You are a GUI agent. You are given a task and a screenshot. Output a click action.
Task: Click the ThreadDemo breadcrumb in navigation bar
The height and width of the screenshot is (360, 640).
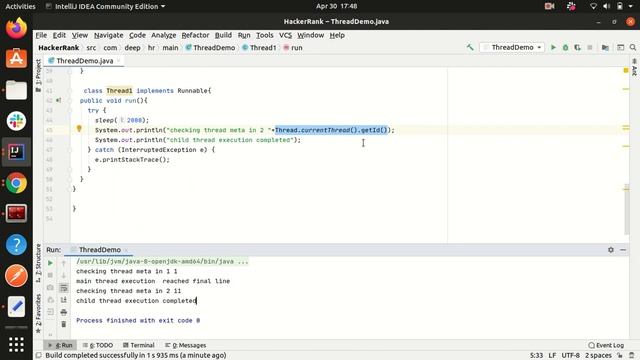(210, 47)
